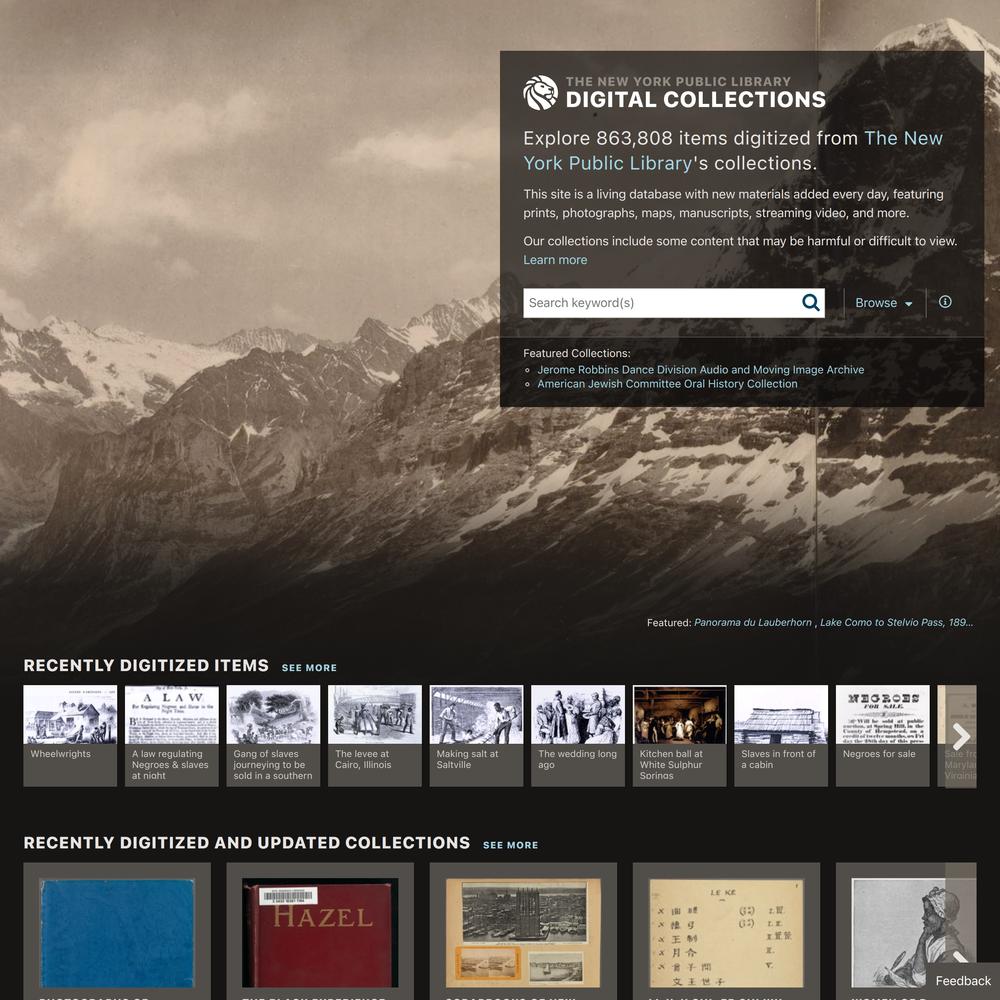Open the Feedback tab

point(963,982)
